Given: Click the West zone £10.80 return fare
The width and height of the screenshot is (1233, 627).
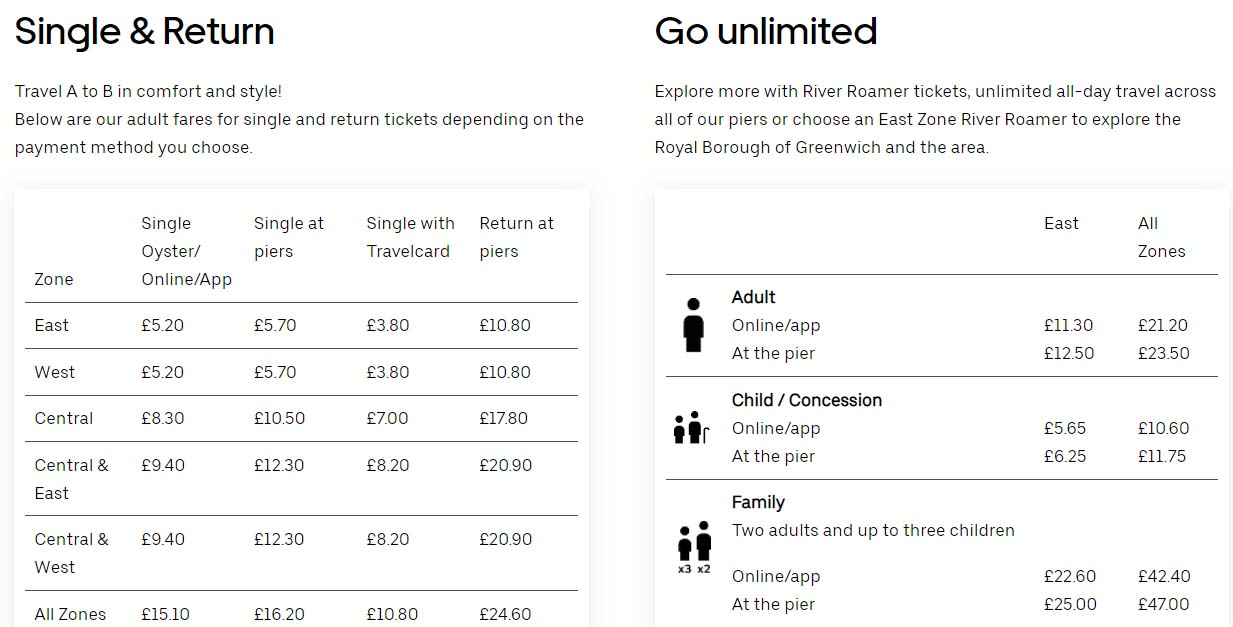Looking at the screenshot, I should click(505, 372).
